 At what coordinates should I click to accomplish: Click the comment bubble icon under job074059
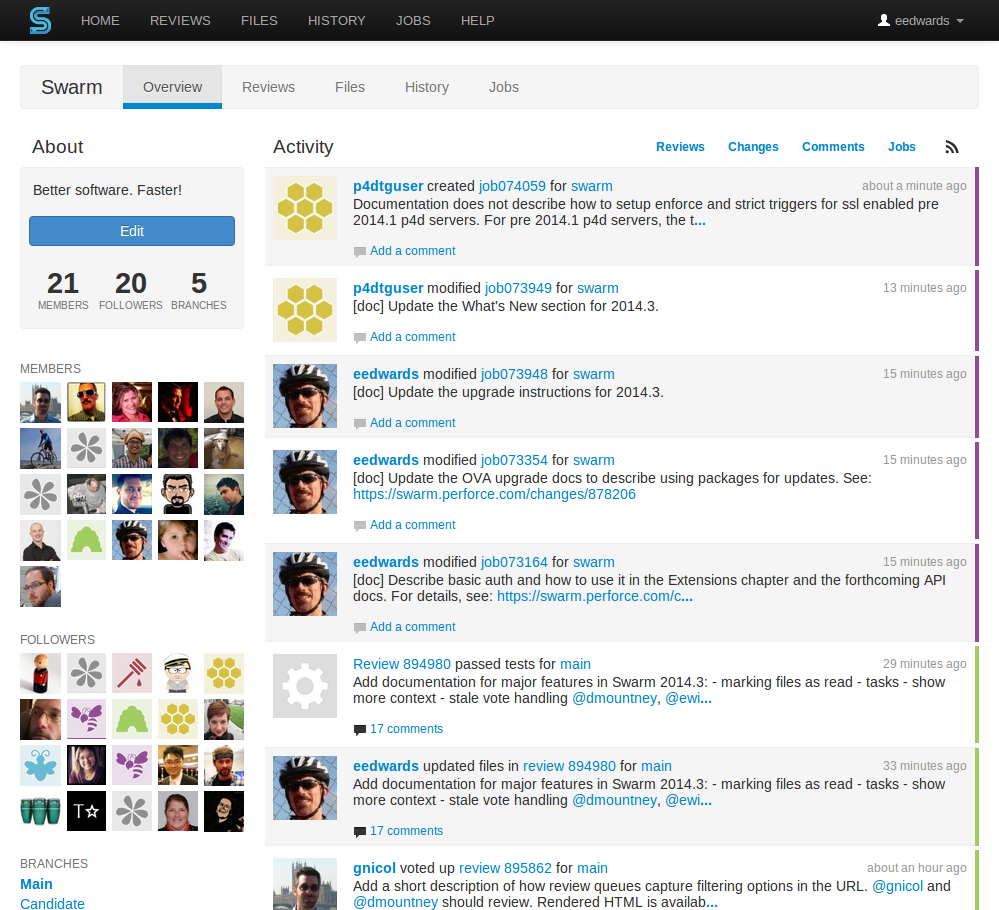click(359, 252)
